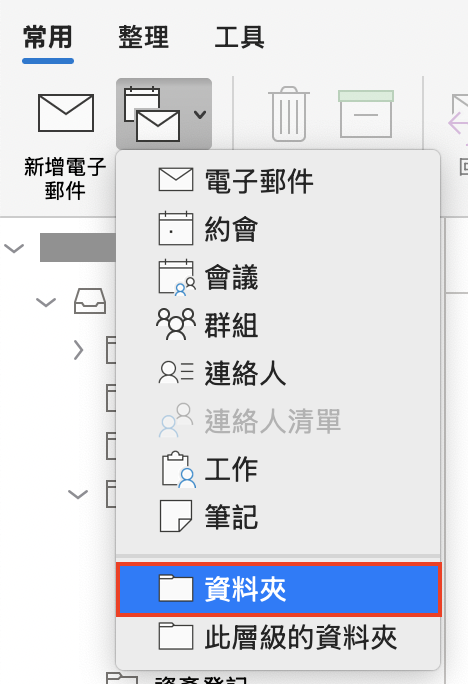Image resolution: width=468 pixels, height=684 pixels.
Task: Switch to the 工具 tab
Action: tap(239, 37)
